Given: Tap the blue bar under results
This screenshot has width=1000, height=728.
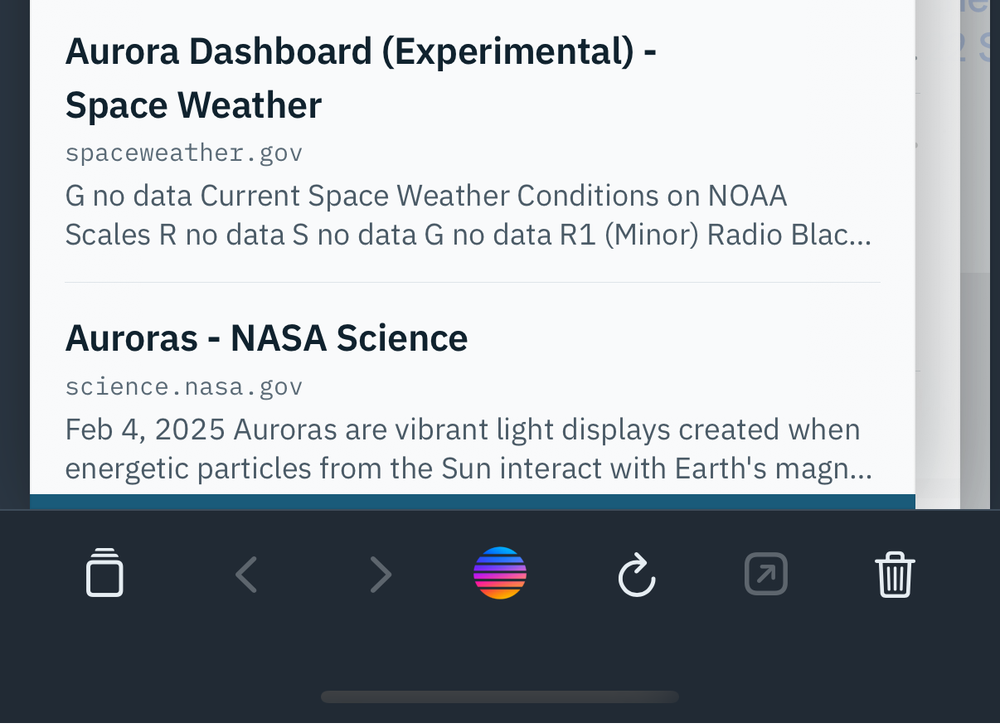Looking at the screenshot, I should click(x=473, y=502).
